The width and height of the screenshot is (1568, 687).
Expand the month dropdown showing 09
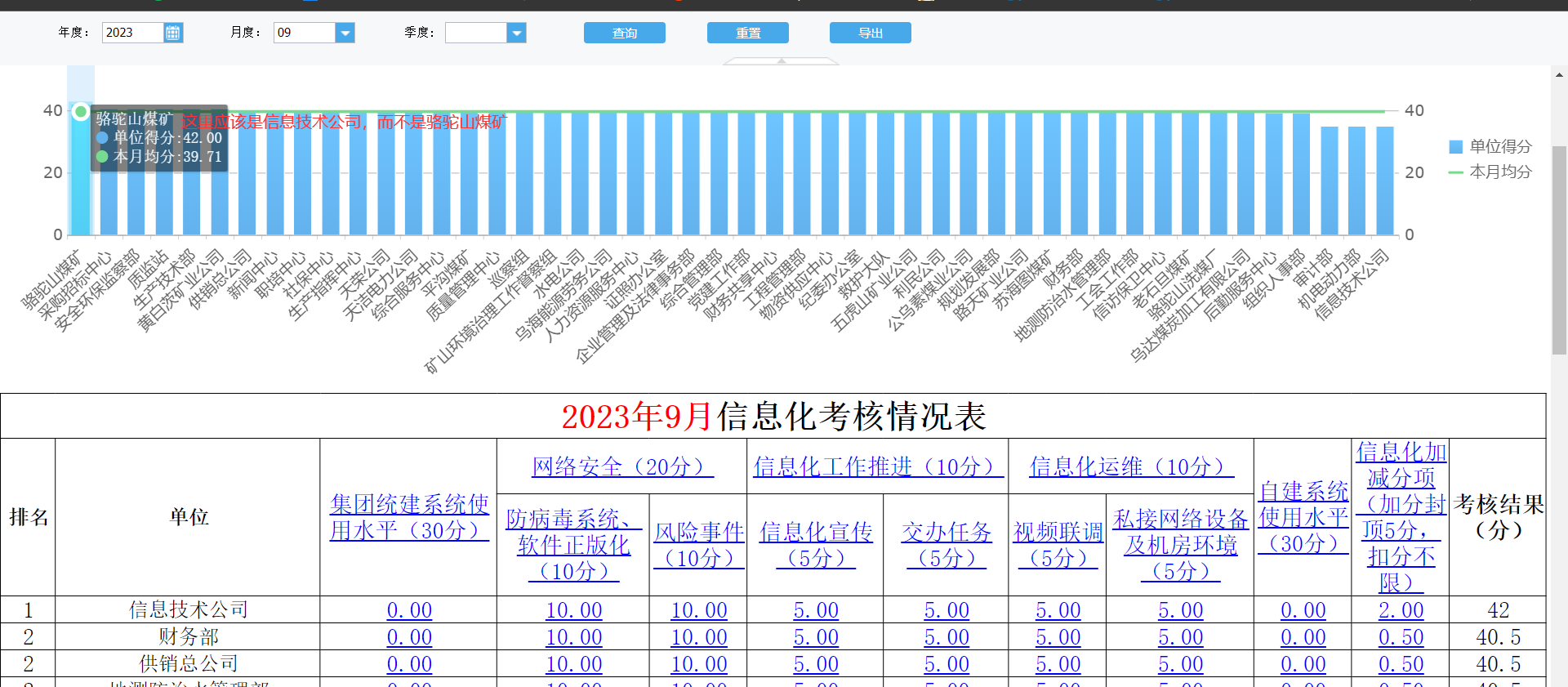tap(345, 33)
